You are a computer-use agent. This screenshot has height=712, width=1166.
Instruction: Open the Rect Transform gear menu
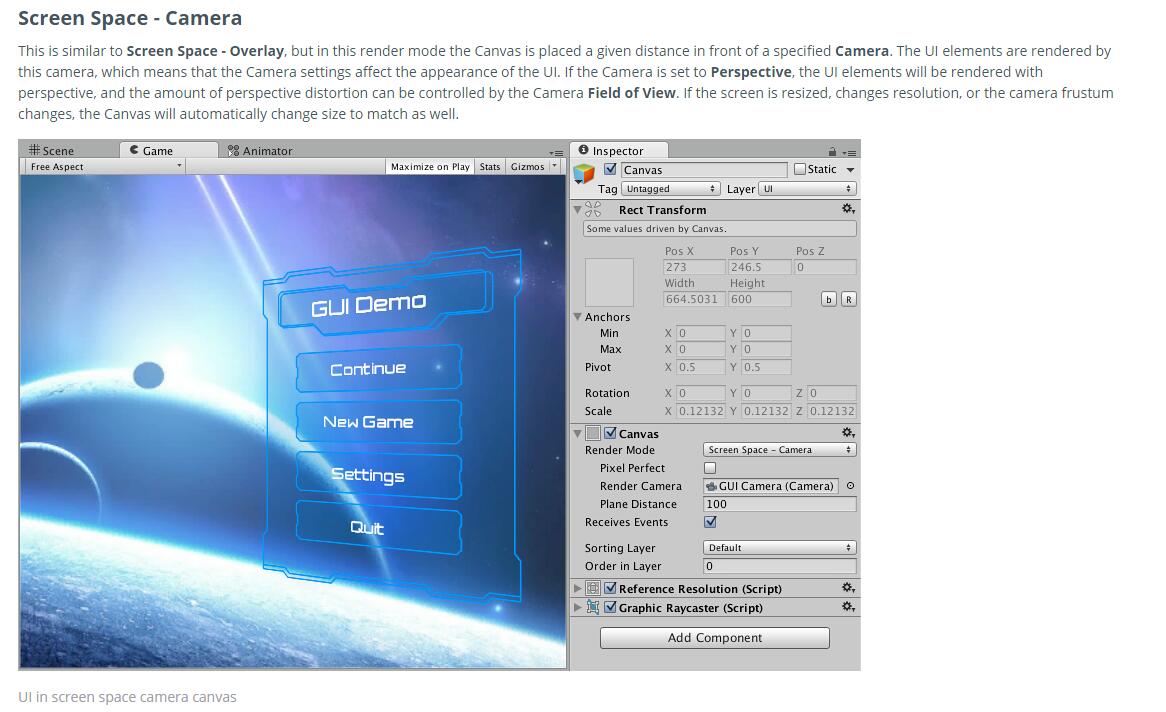[x=848, y=209]
